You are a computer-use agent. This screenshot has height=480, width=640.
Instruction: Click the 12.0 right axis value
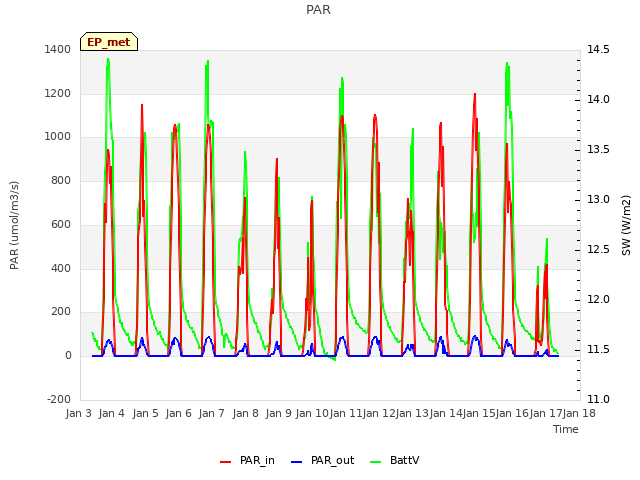(598, 300)
